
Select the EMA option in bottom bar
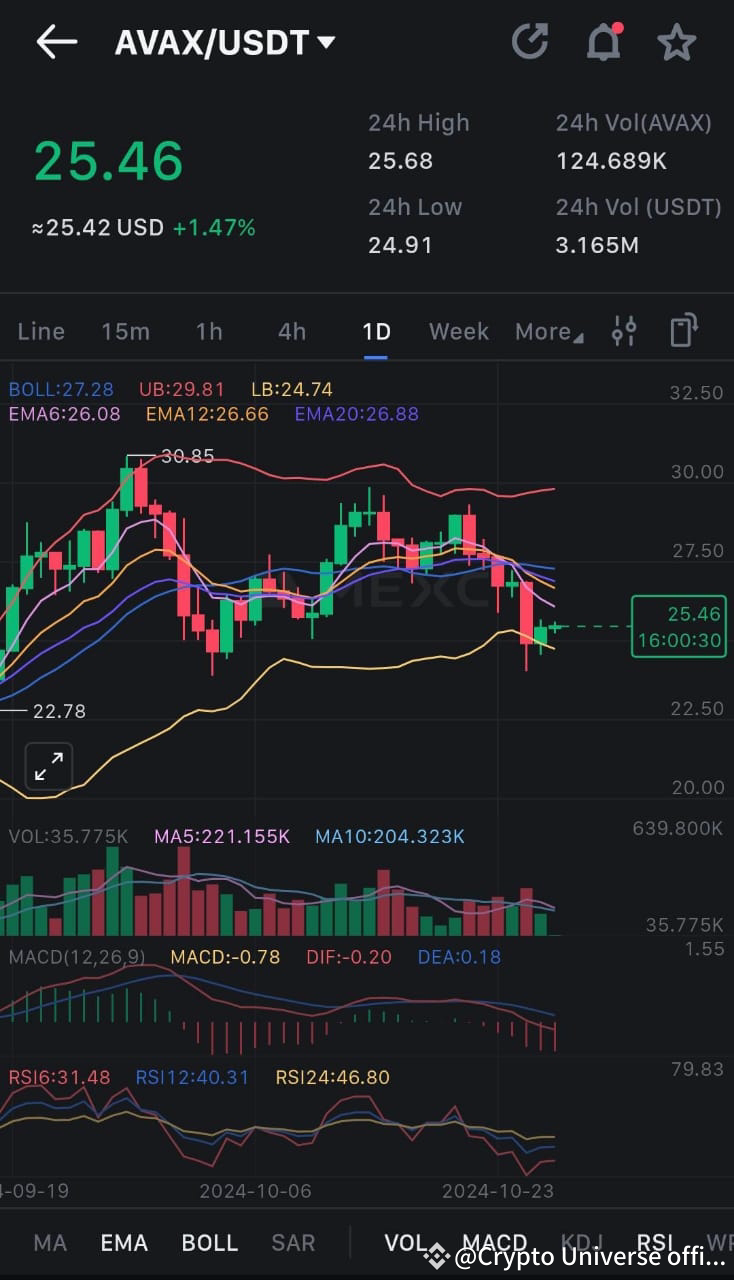point(123,1242)
